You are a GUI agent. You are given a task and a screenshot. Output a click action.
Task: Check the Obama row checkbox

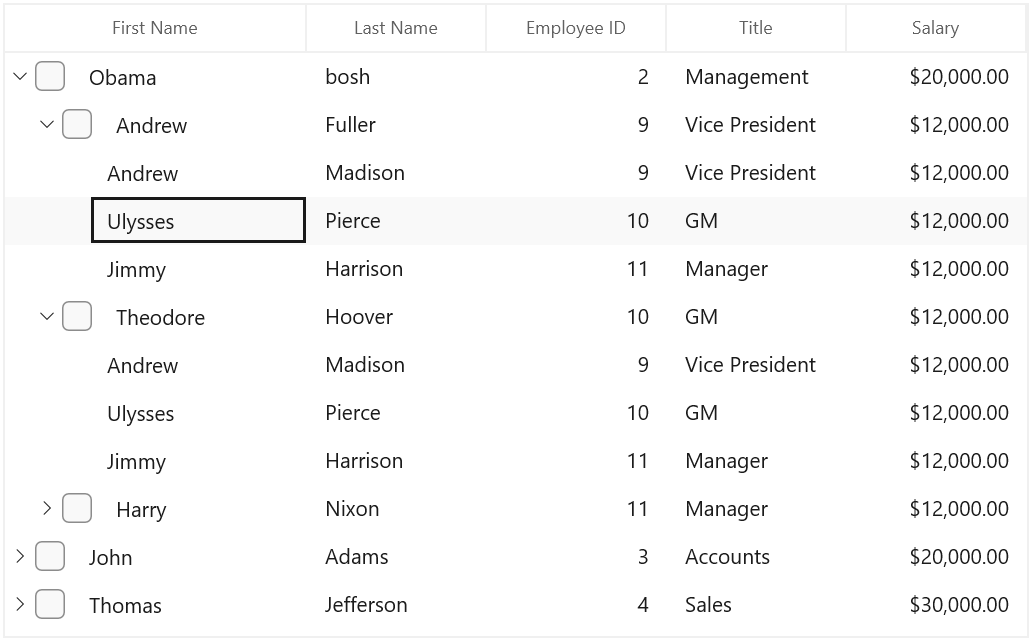pyautogui.click(x=50, y=76)
